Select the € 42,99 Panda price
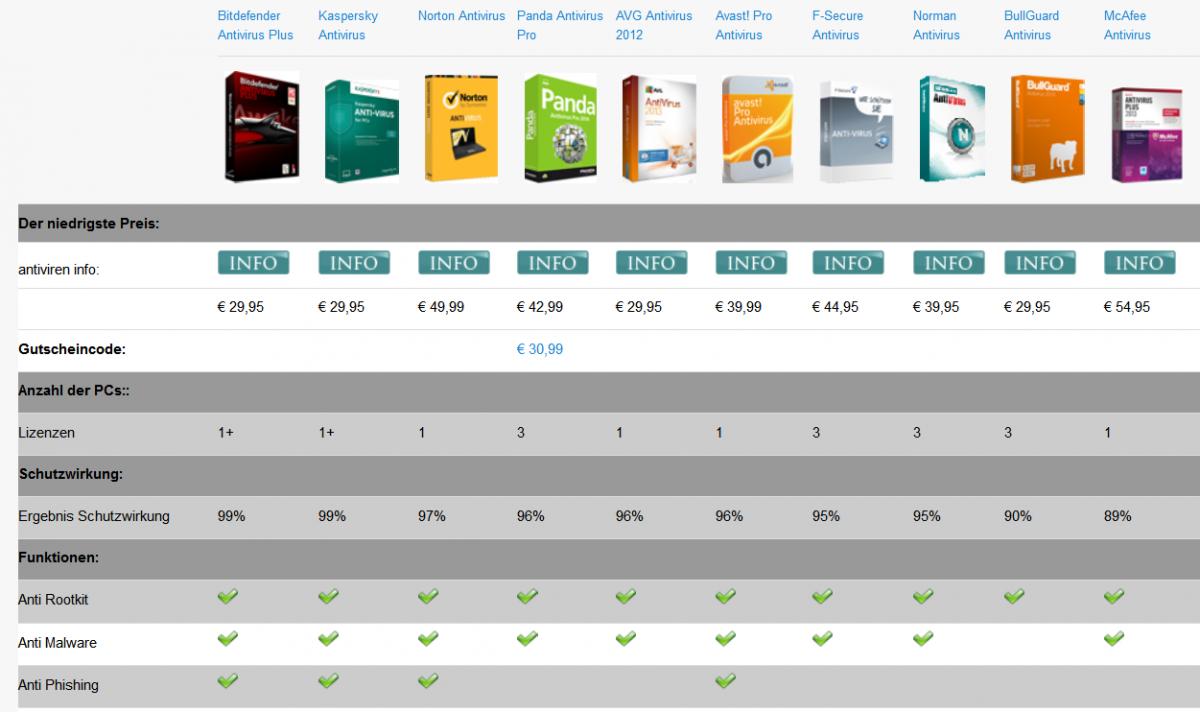The image size is (1200, 712). 540,307
